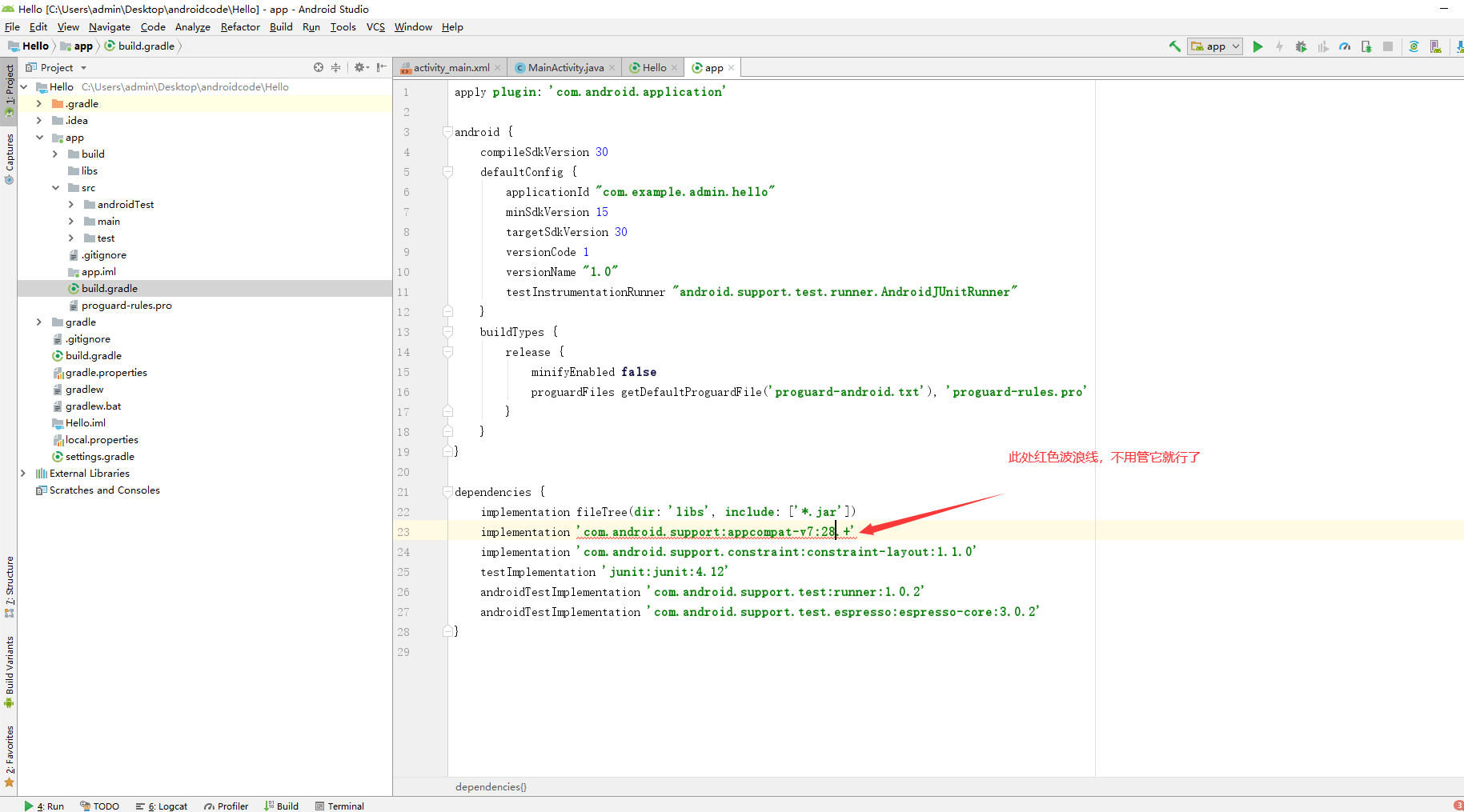
Task: Click the 1: Project side tab
Action: (x=10, y=90)
